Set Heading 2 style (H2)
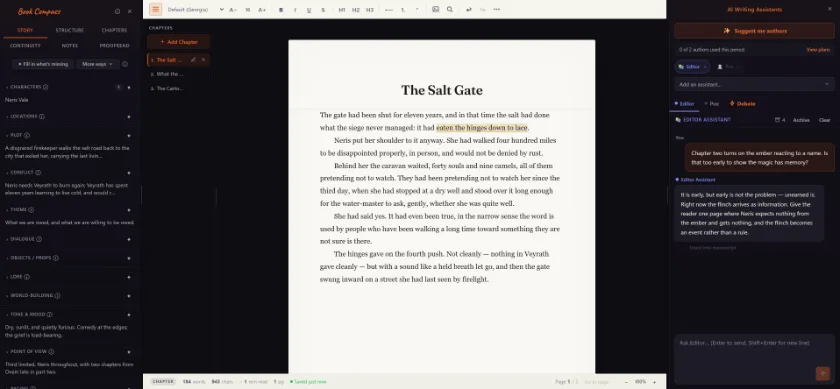The image size is (840, 389). (356, 10)
